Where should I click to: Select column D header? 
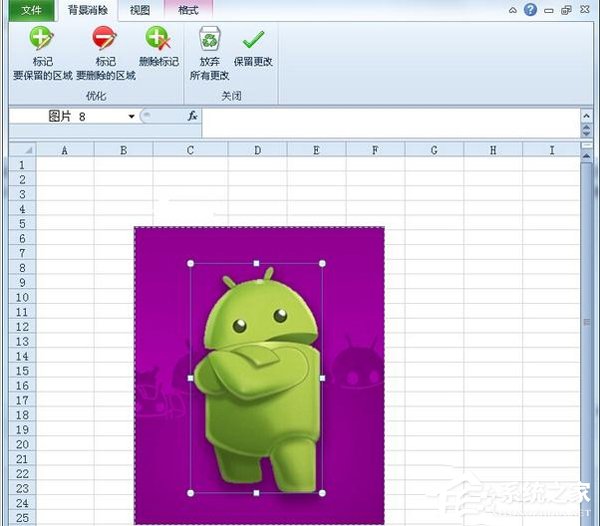(x=258, y=150)
